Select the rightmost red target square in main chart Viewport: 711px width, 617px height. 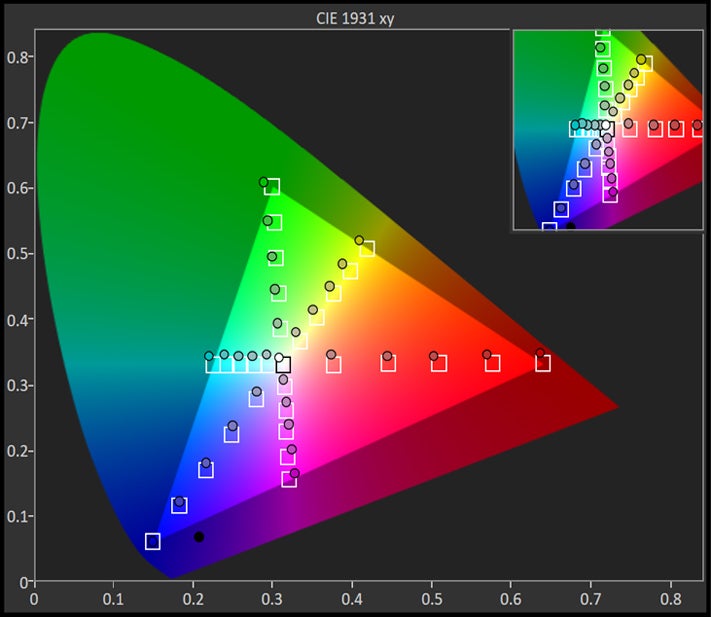543,363
